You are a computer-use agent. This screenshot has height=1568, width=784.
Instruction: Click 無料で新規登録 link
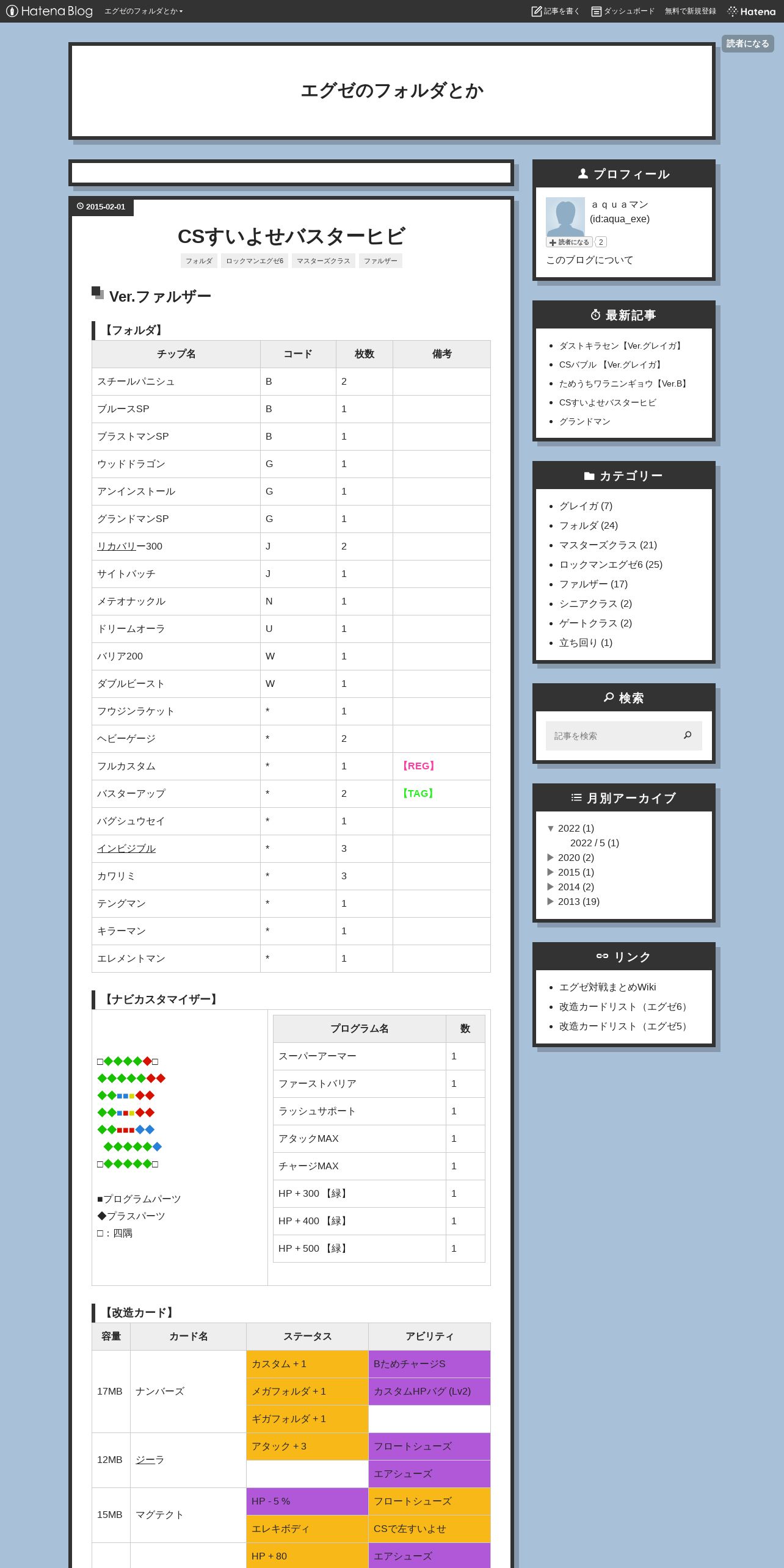(x=691, y=11)
